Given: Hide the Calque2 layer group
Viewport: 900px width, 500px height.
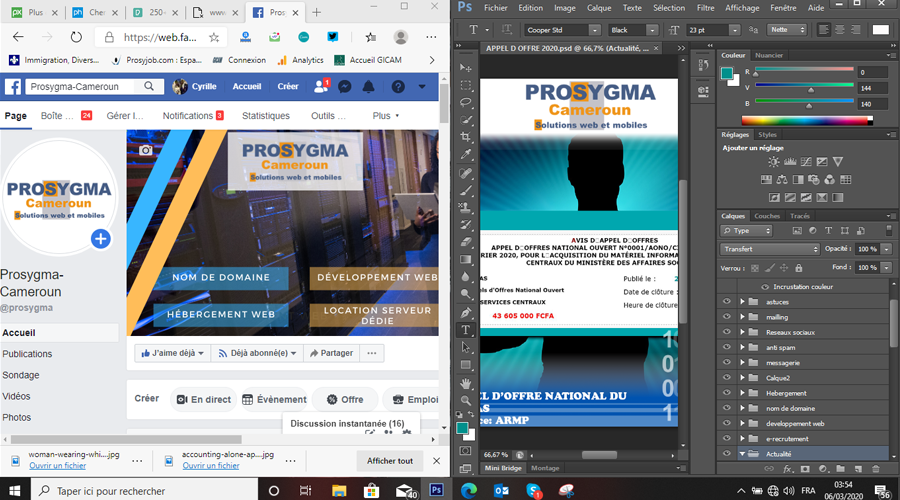Looking at the screenshot, I should click(x=727, y=378).
